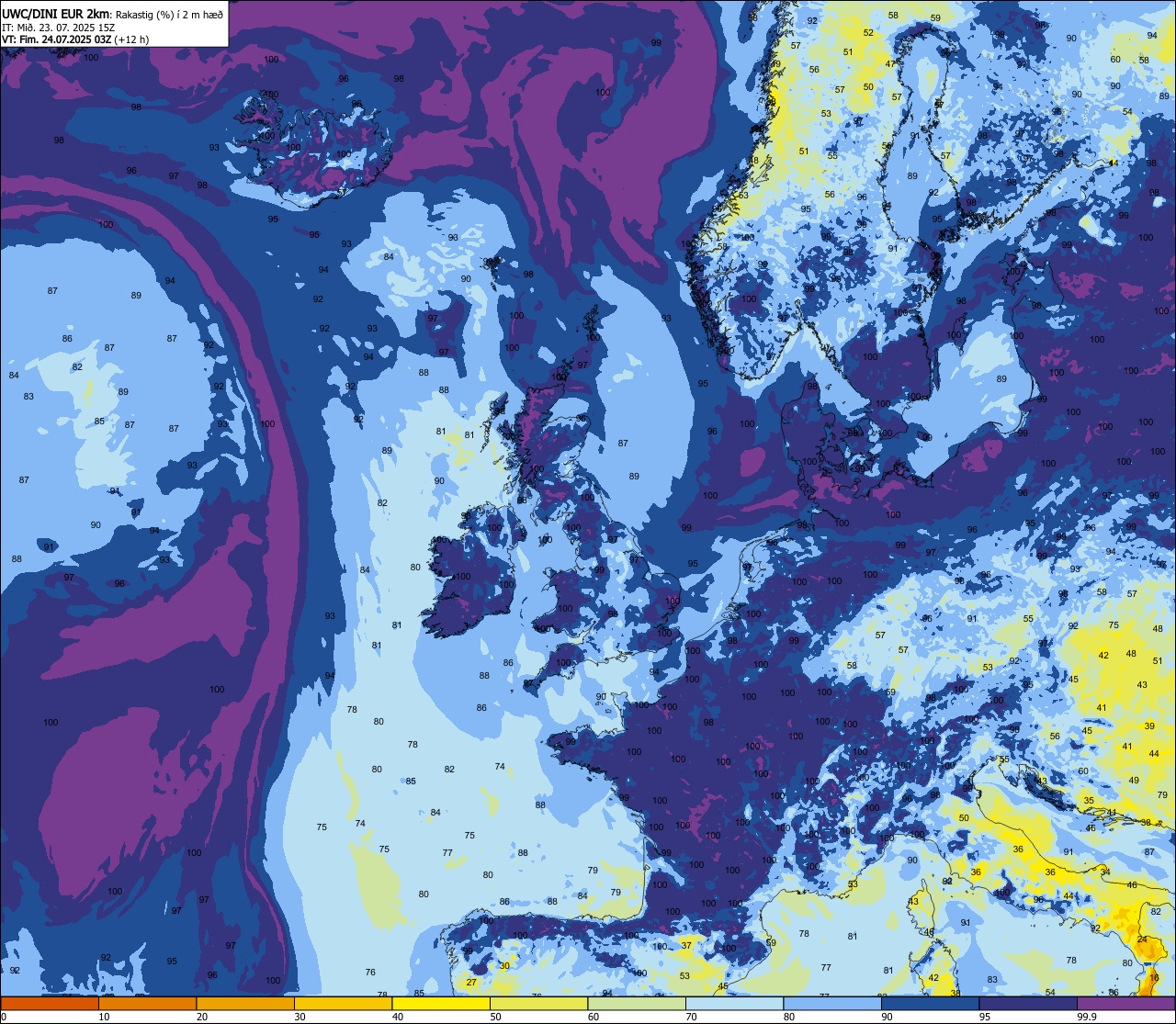Click the purple above-99.9% legend swatch
The height and width of the screenshot is (1024, 1176).
pos(1125,1004)
